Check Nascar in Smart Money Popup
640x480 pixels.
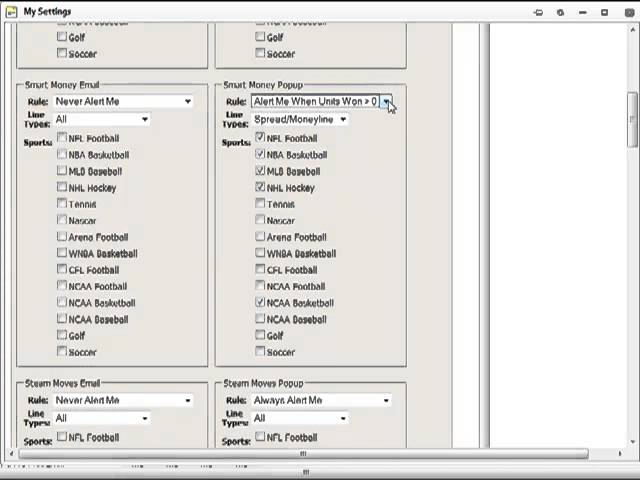pos(260,220)
